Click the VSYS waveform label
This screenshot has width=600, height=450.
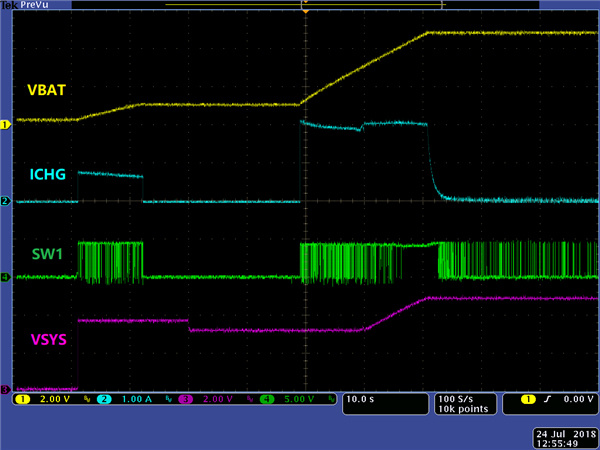coord(48,339)
